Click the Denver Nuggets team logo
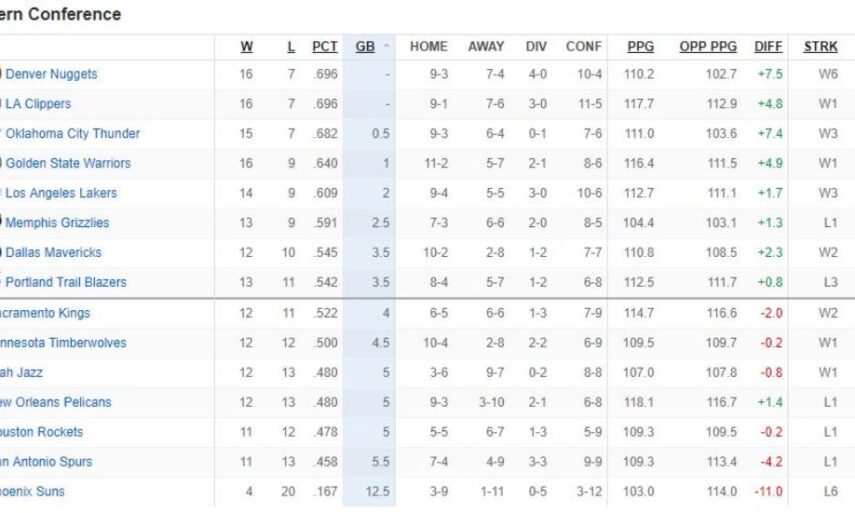Viewport: 855px width, 513px height. click(x=2, y=74)
